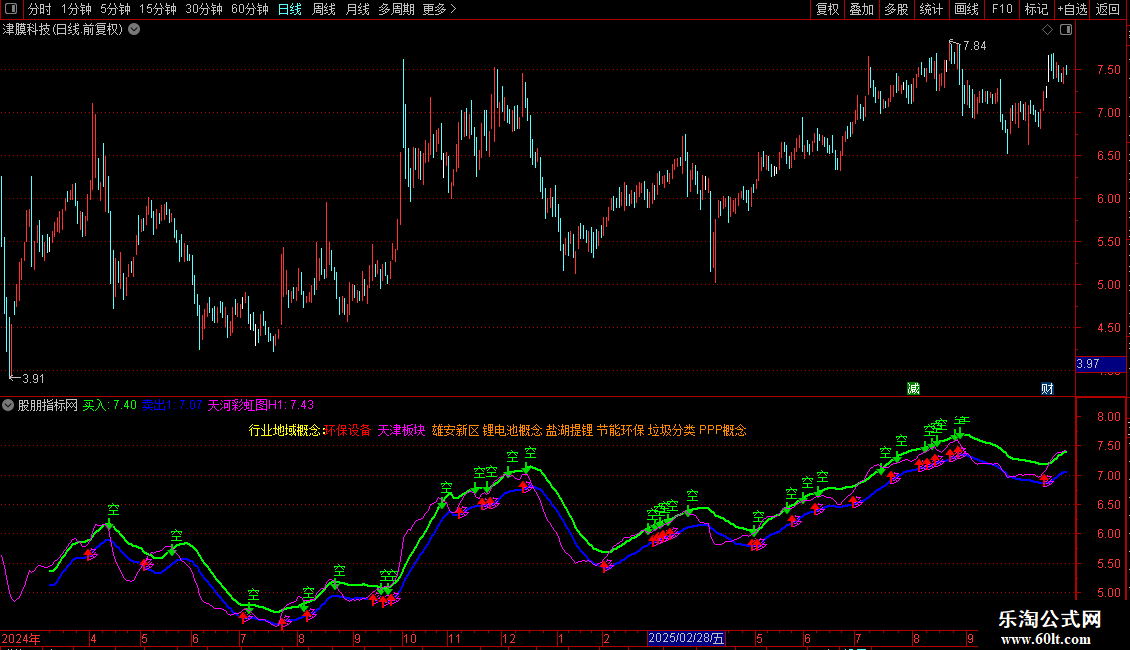Viewport: 1130px width, 650px height.
Task: Select the 1分钟 period
Action: pos(76,9)
